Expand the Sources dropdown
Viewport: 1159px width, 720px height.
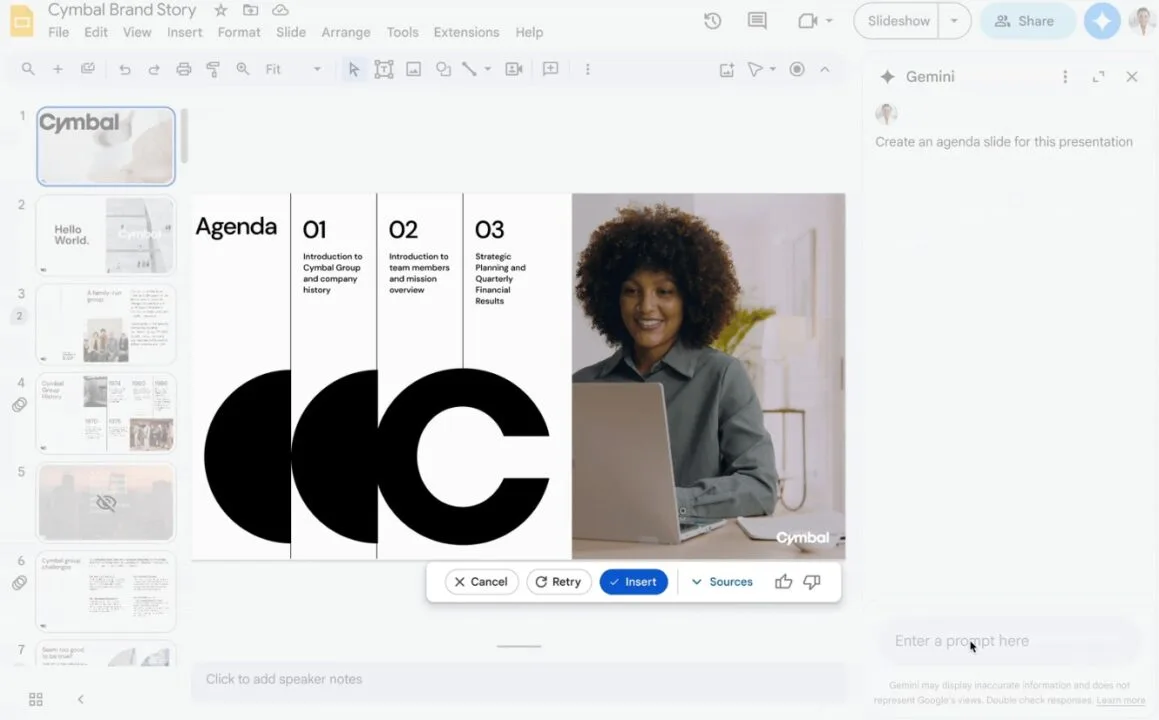click(722, 582)
